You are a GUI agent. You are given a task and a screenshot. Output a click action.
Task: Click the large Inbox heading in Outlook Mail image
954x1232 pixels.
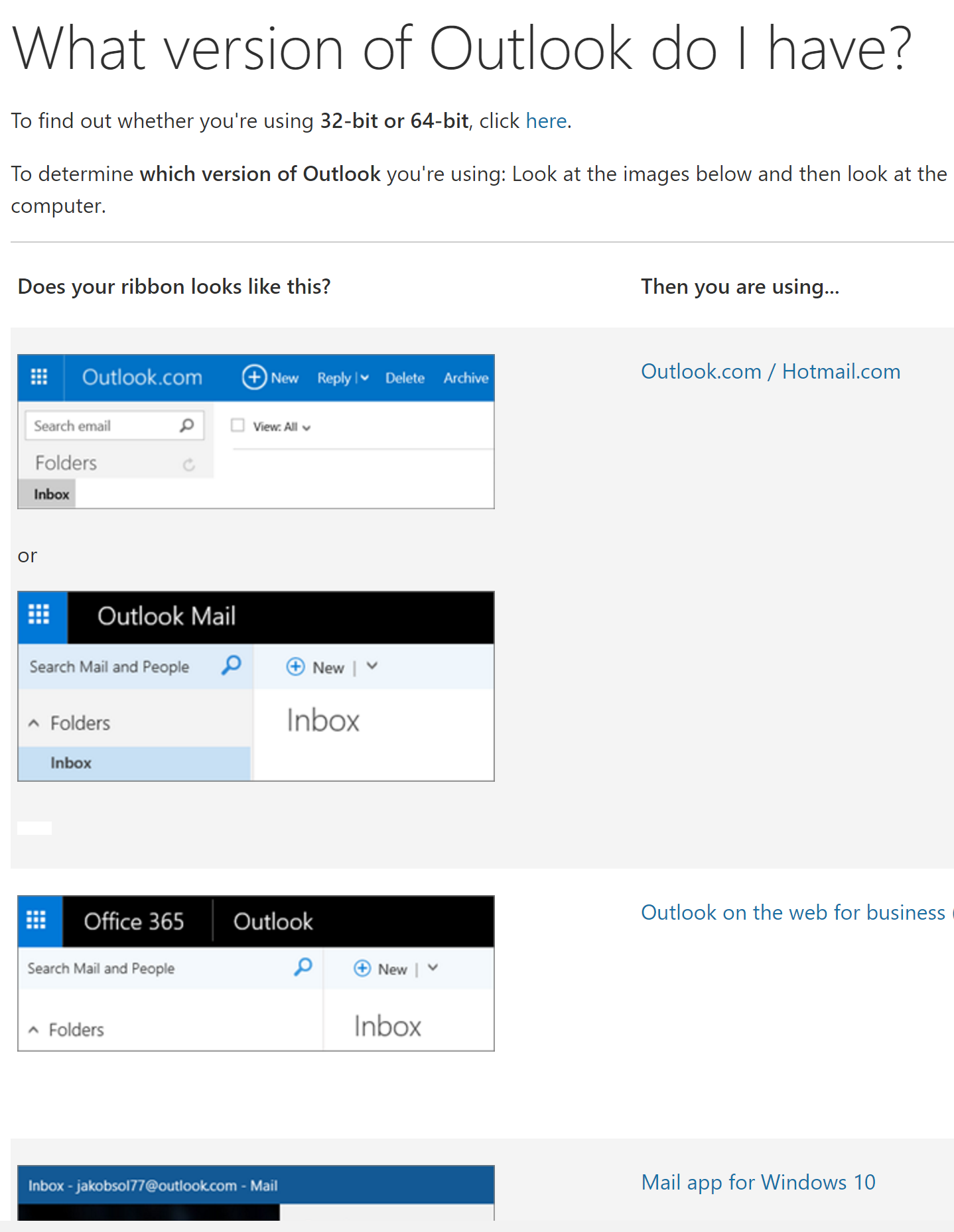(x=323, y=721)
